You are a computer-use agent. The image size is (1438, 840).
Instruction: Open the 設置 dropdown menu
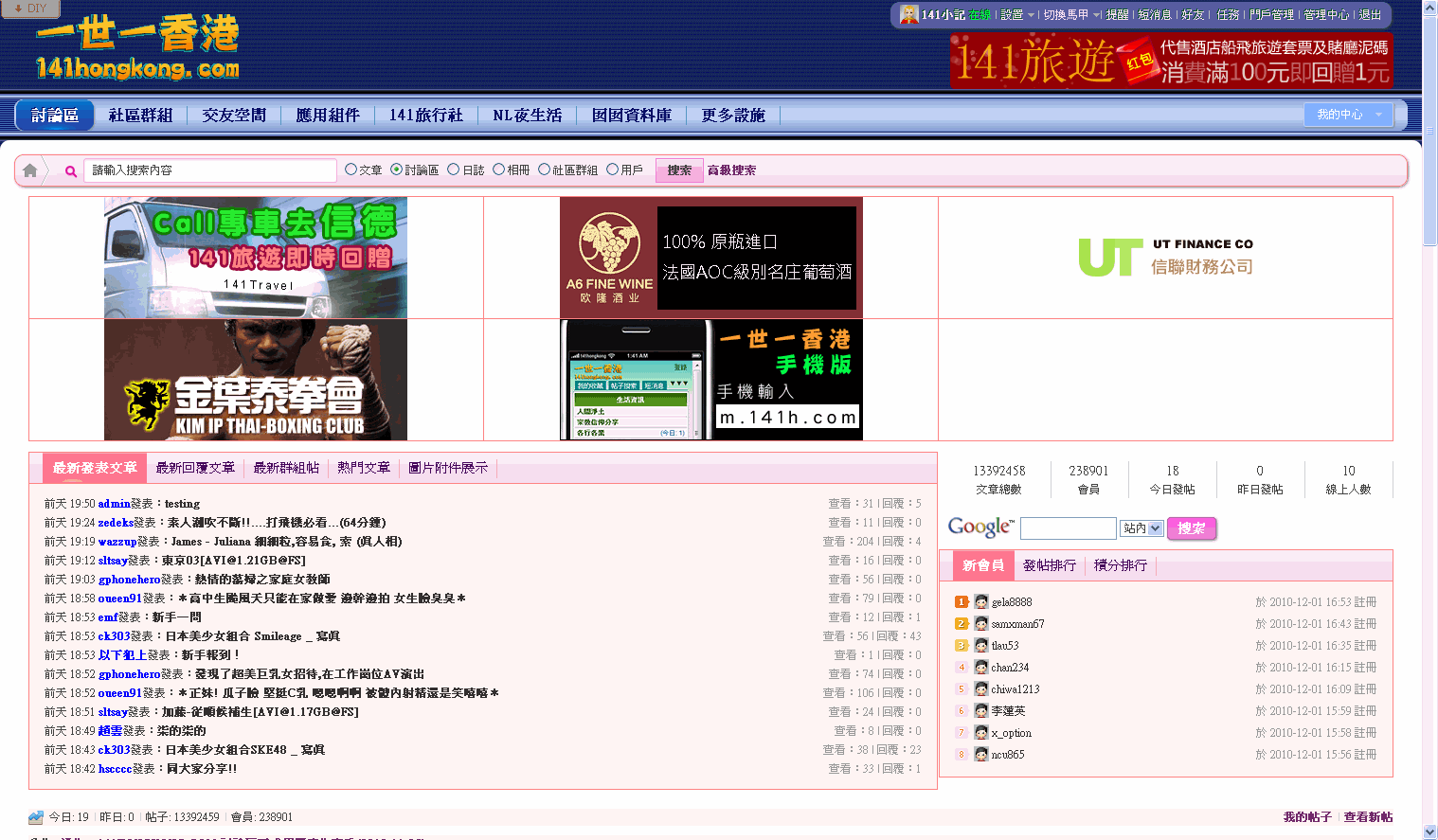1018,15
